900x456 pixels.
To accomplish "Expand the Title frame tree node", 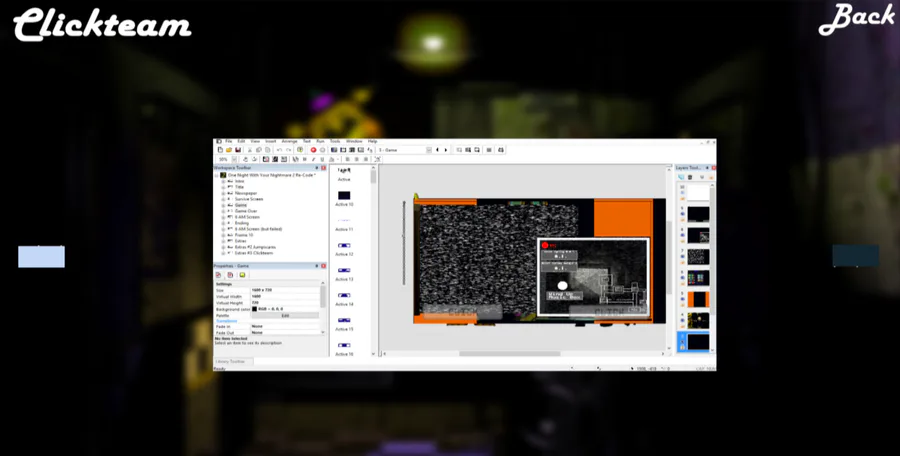I will pyautogui.click(x=223, y=187).
